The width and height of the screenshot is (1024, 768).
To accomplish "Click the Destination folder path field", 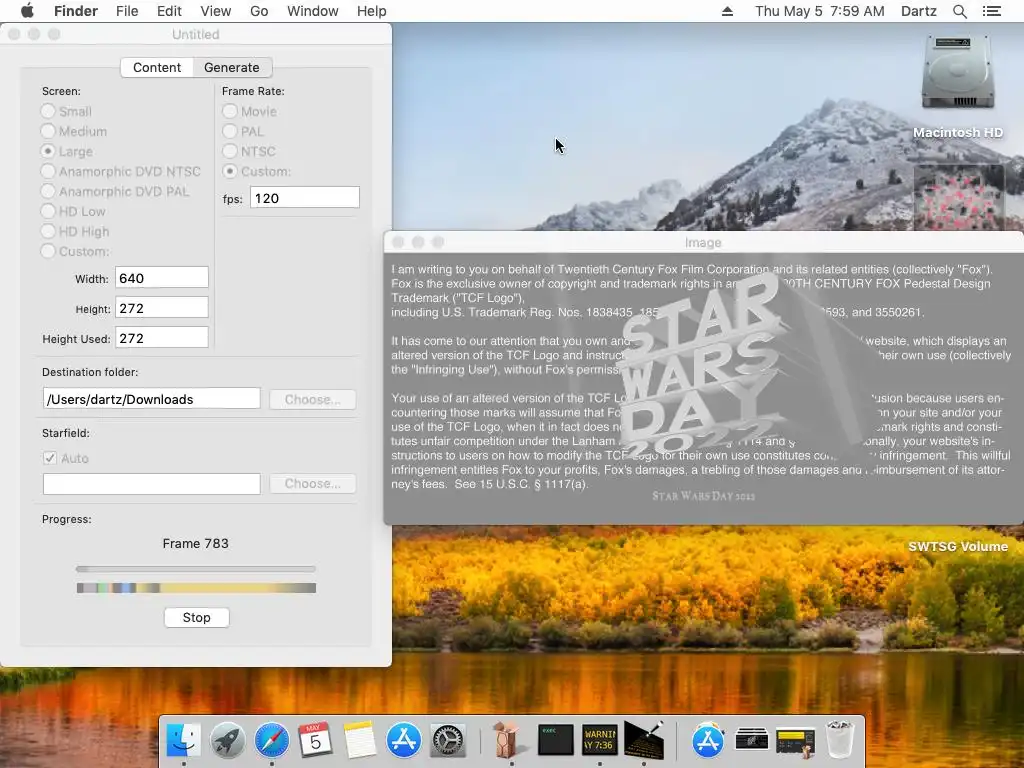I will coord(152,398).
